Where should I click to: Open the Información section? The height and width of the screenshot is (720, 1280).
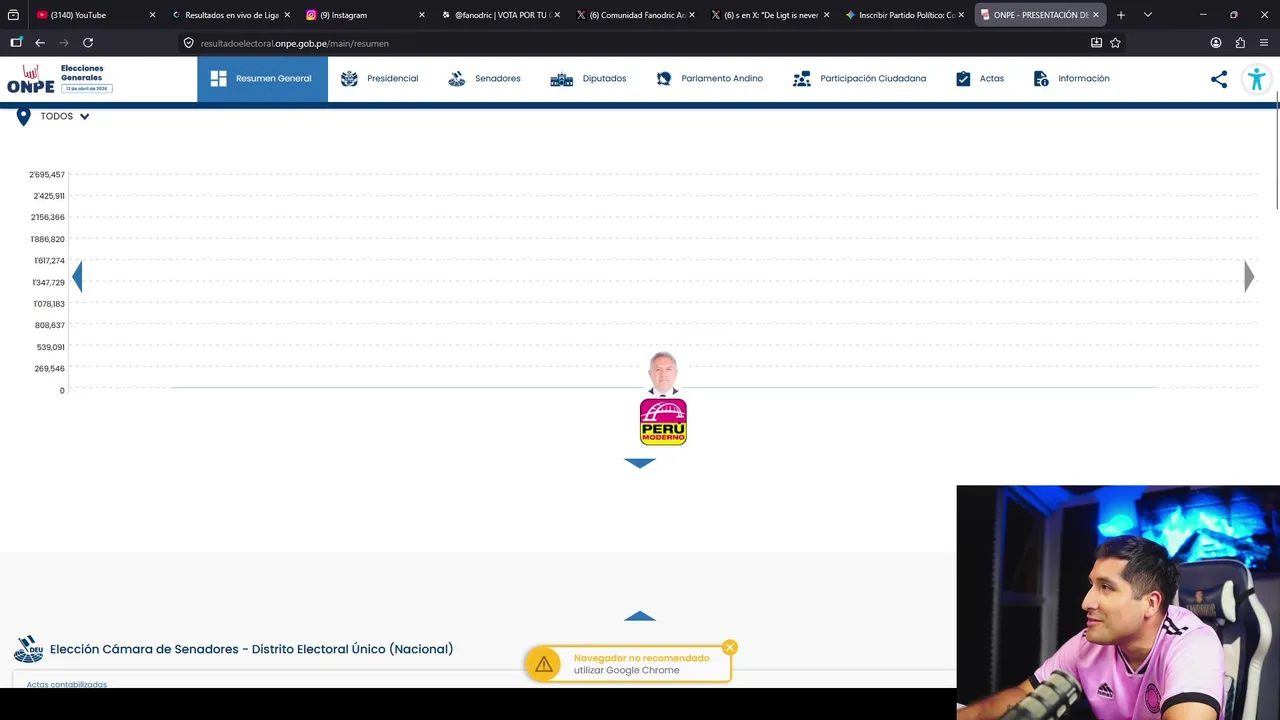pyautogui.click(x=1071, y=79)
